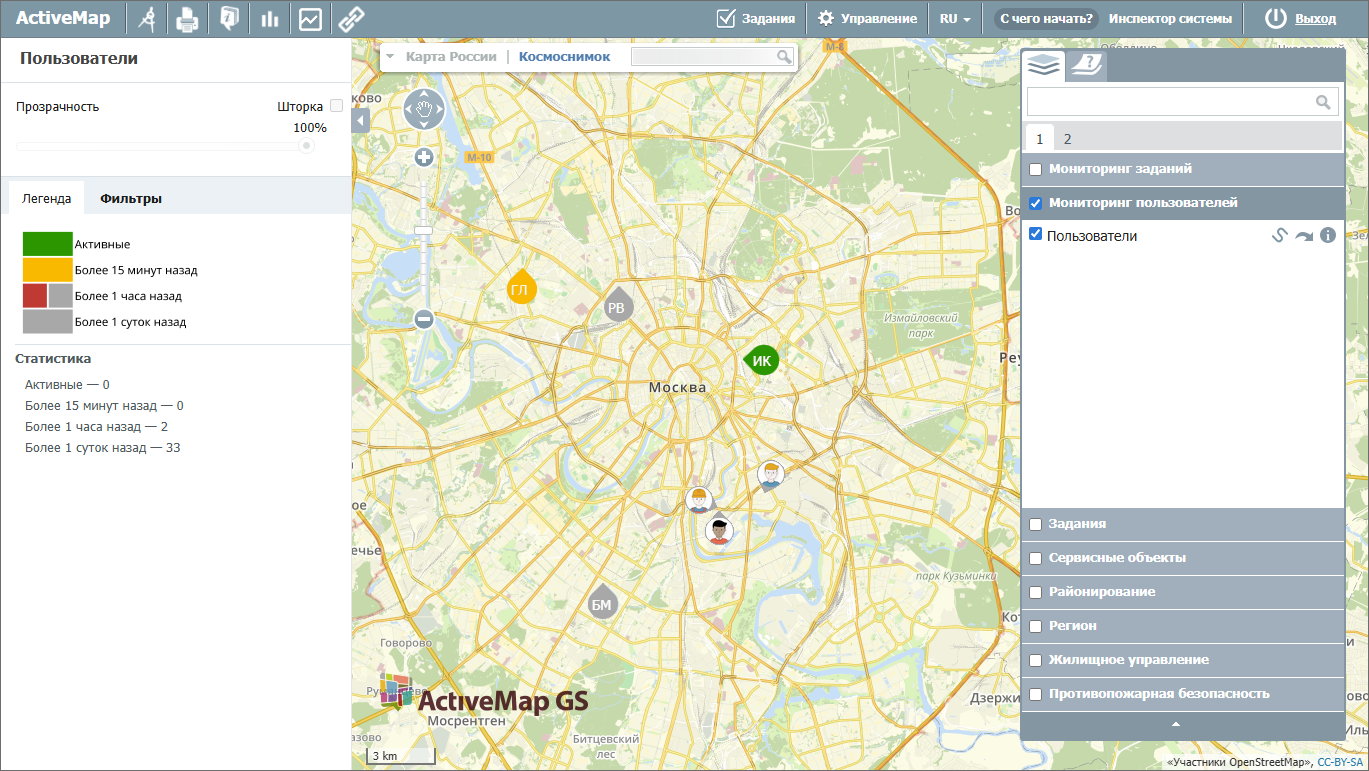This screenshot has height=771, width=1369.
Task: Click the chain link share icon
Action: (350, 18)
